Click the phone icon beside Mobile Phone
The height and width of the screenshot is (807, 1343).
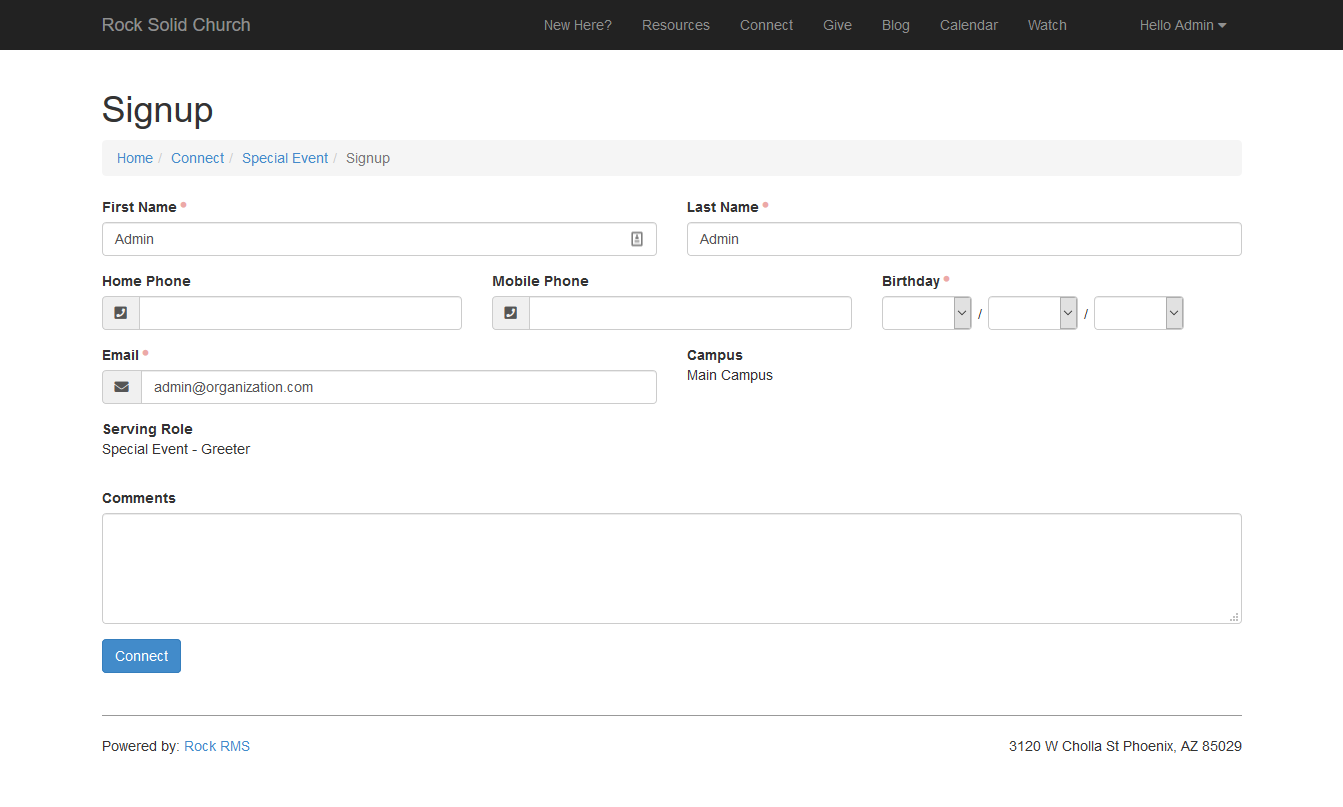tap(510, 312)
